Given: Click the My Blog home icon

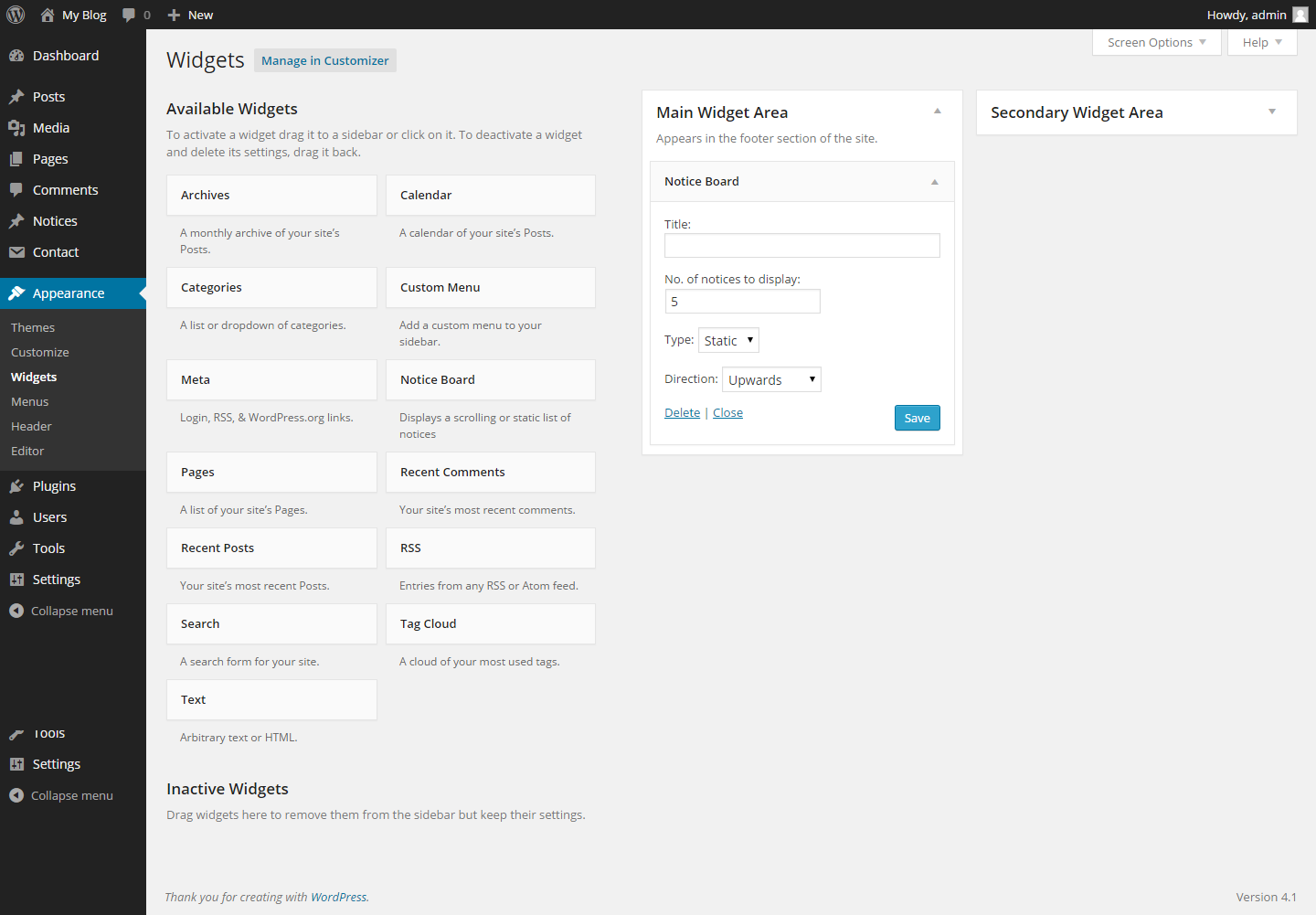Looking at the screenshot, I should pos(48,15).
